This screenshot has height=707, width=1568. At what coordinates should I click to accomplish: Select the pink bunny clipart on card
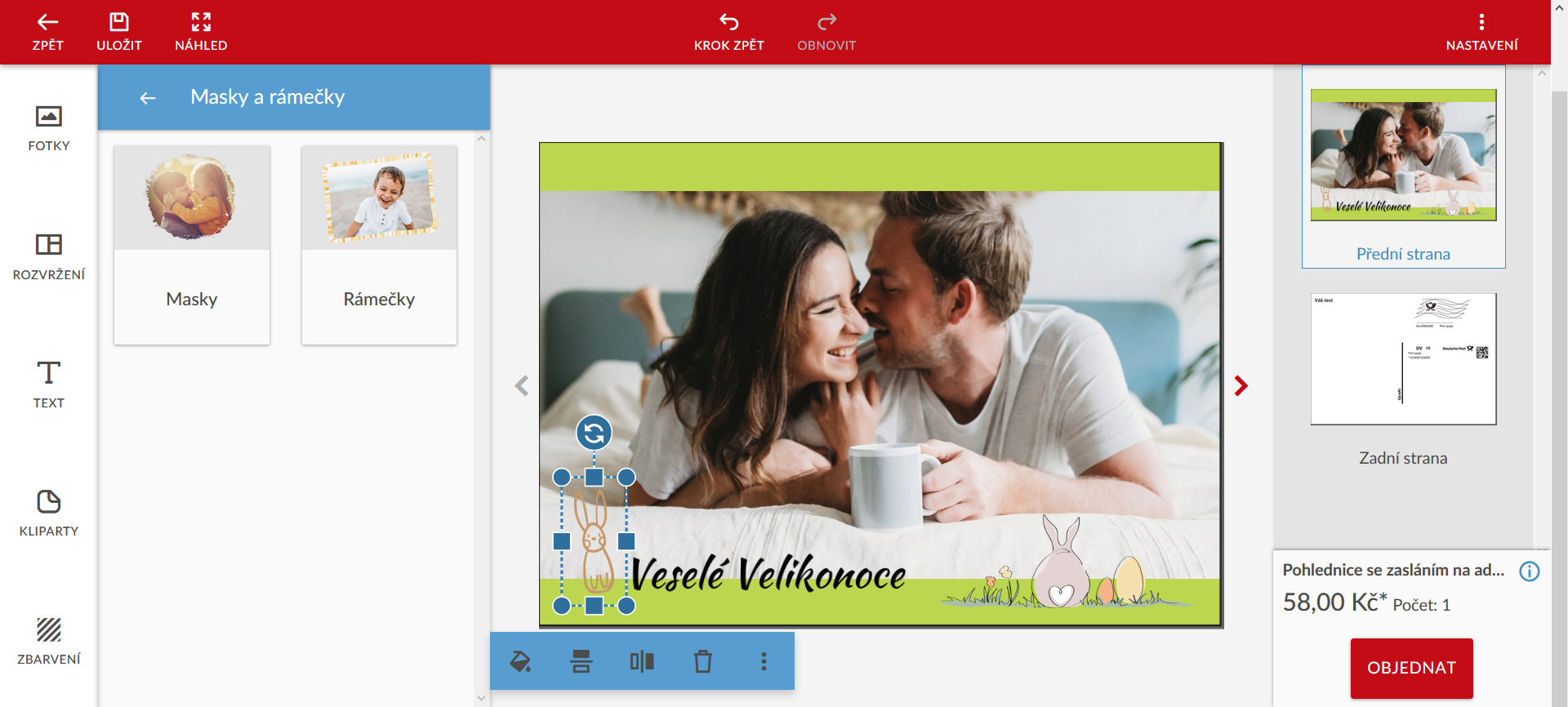point(1060,562)
